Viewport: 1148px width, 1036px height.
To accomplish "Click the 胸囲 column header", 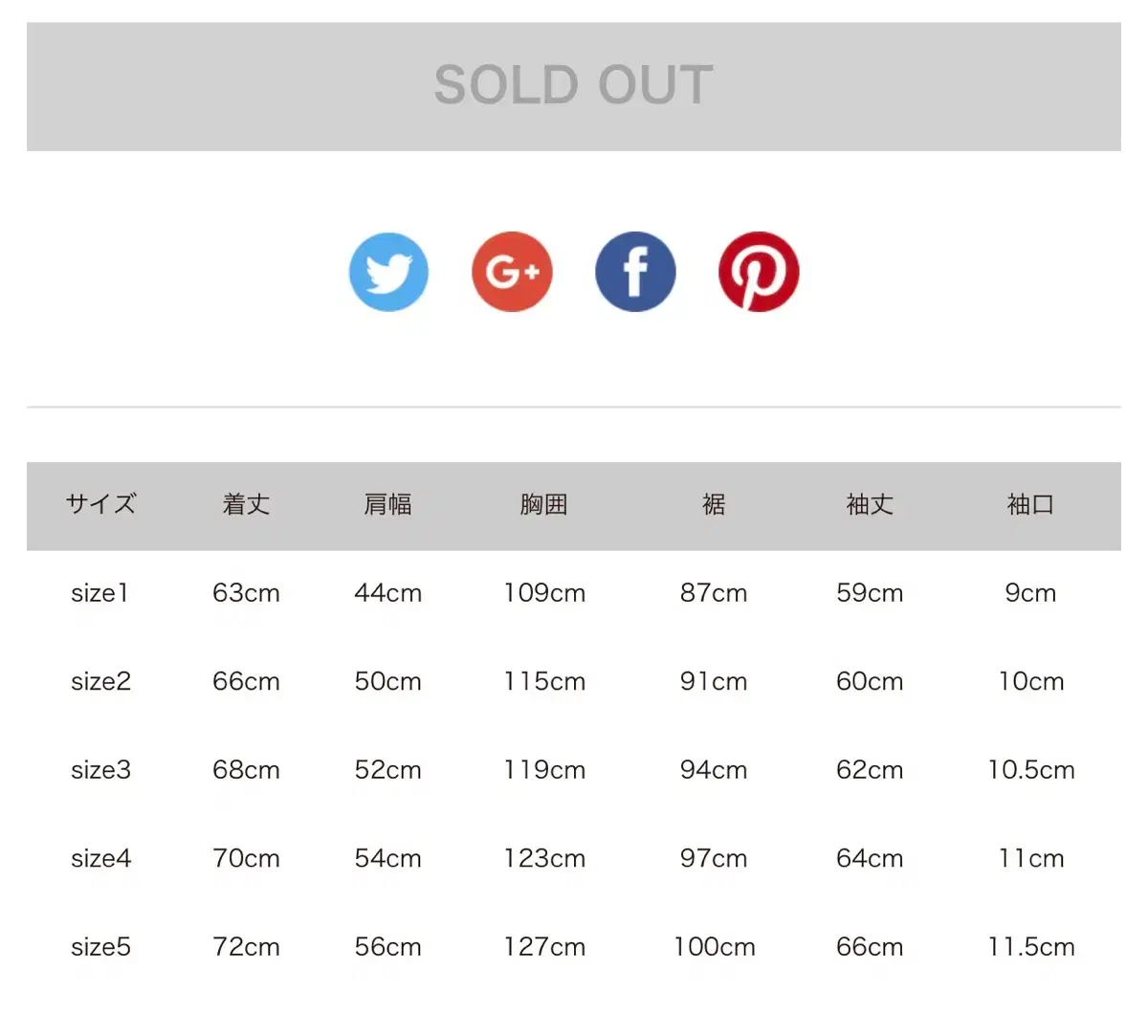I will pos(544,504).
